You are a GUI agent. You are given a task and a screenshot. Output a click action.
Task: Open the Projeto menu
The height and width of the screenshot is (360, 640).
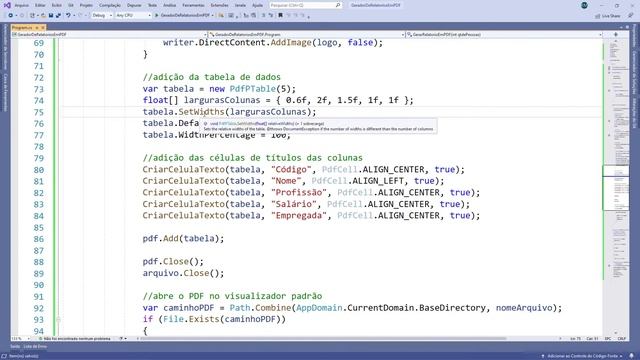point(86,5)
